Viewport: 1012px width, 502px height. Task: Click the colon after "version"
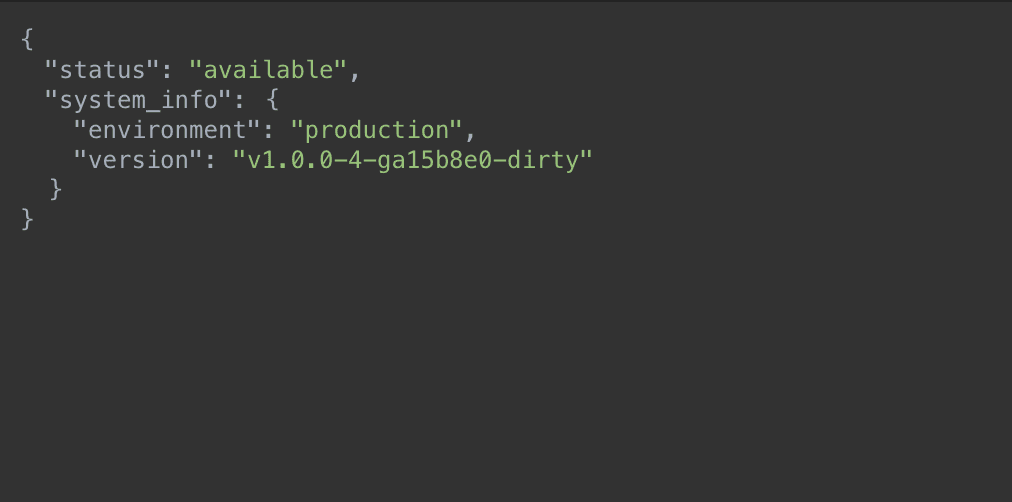[x=210, y=161]
